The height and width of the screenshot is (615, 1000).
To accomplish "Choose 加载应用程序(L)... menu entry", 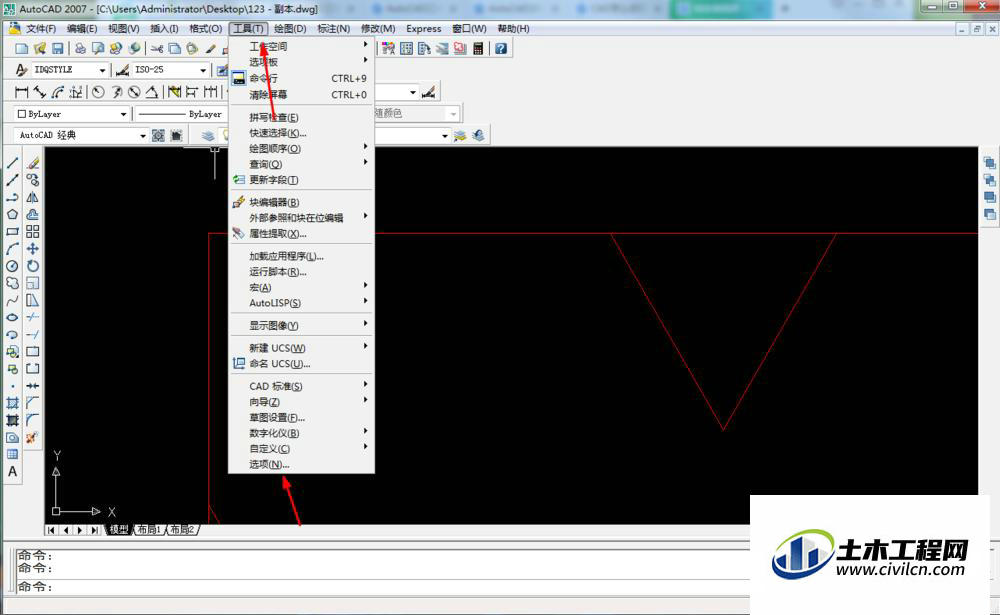I will coord(301,256).
